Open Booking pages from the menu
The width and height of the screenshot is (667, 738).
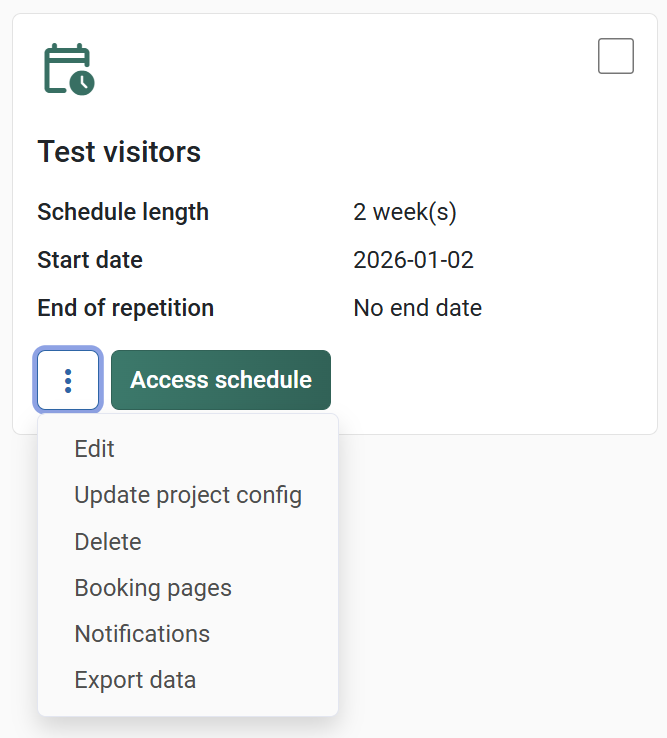tap(153, 588)
